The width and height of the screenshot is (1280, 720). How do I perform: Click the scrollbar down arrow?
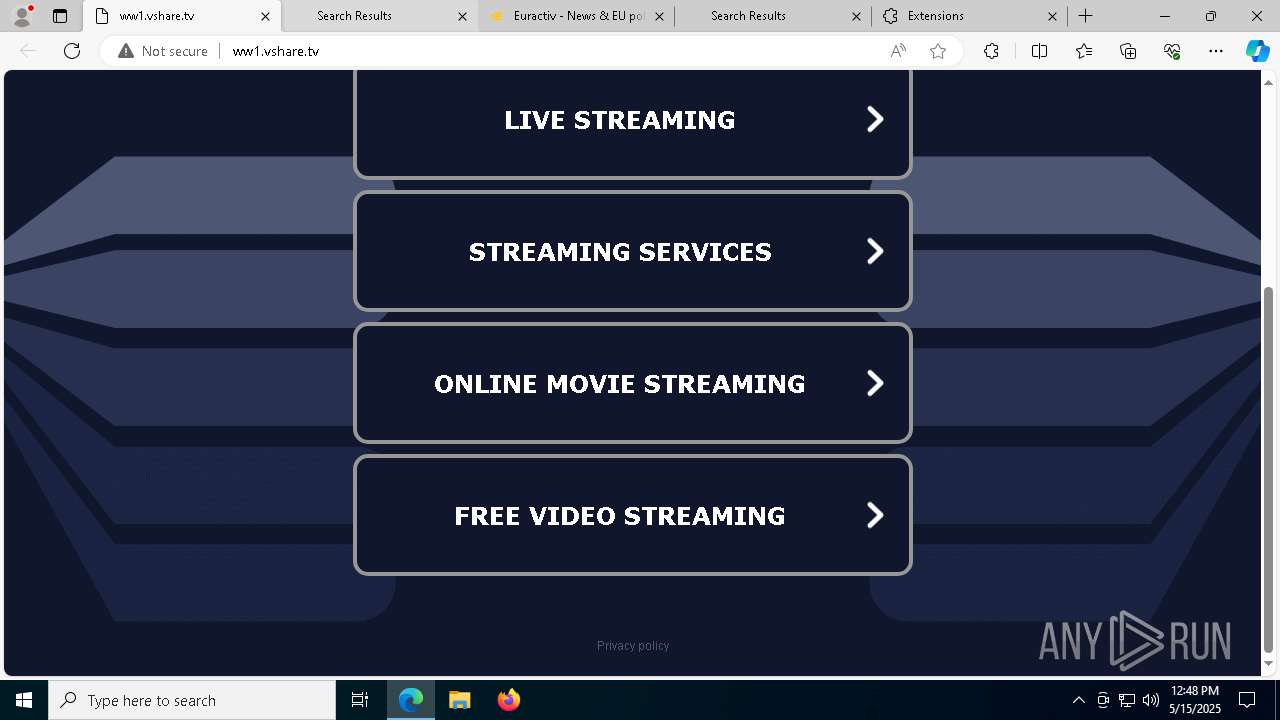1269,664
